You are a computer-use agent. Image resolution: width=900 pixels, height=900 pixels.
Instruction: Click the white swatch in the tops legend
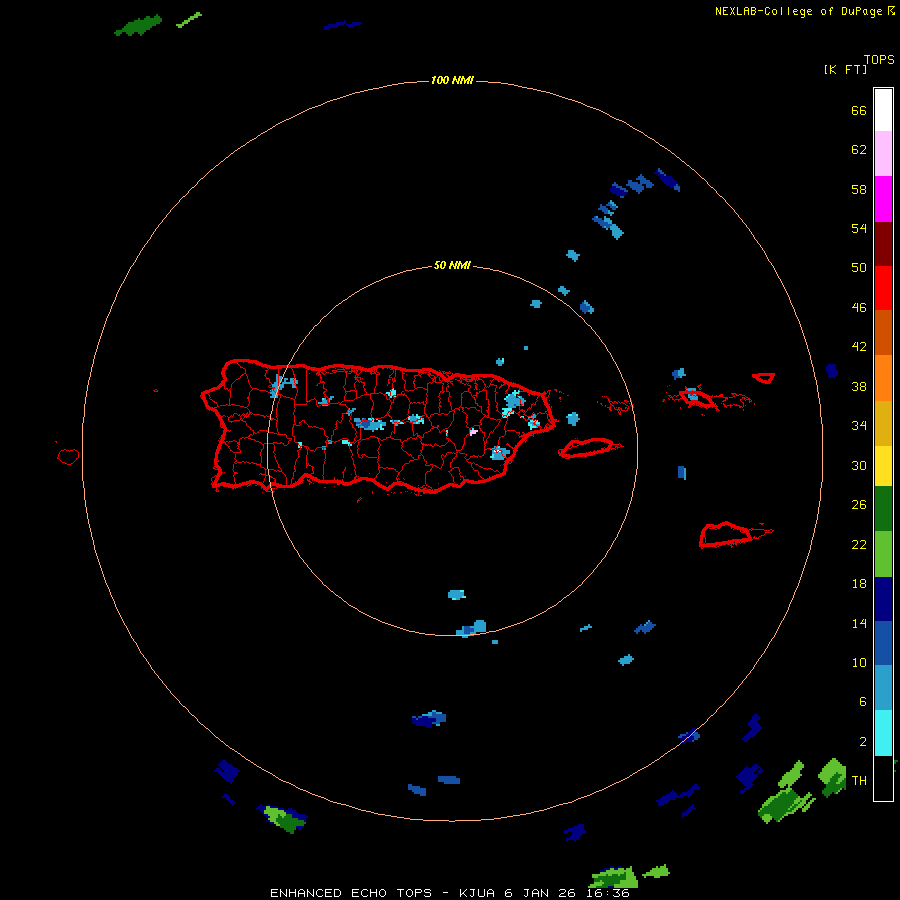(883, 110)
